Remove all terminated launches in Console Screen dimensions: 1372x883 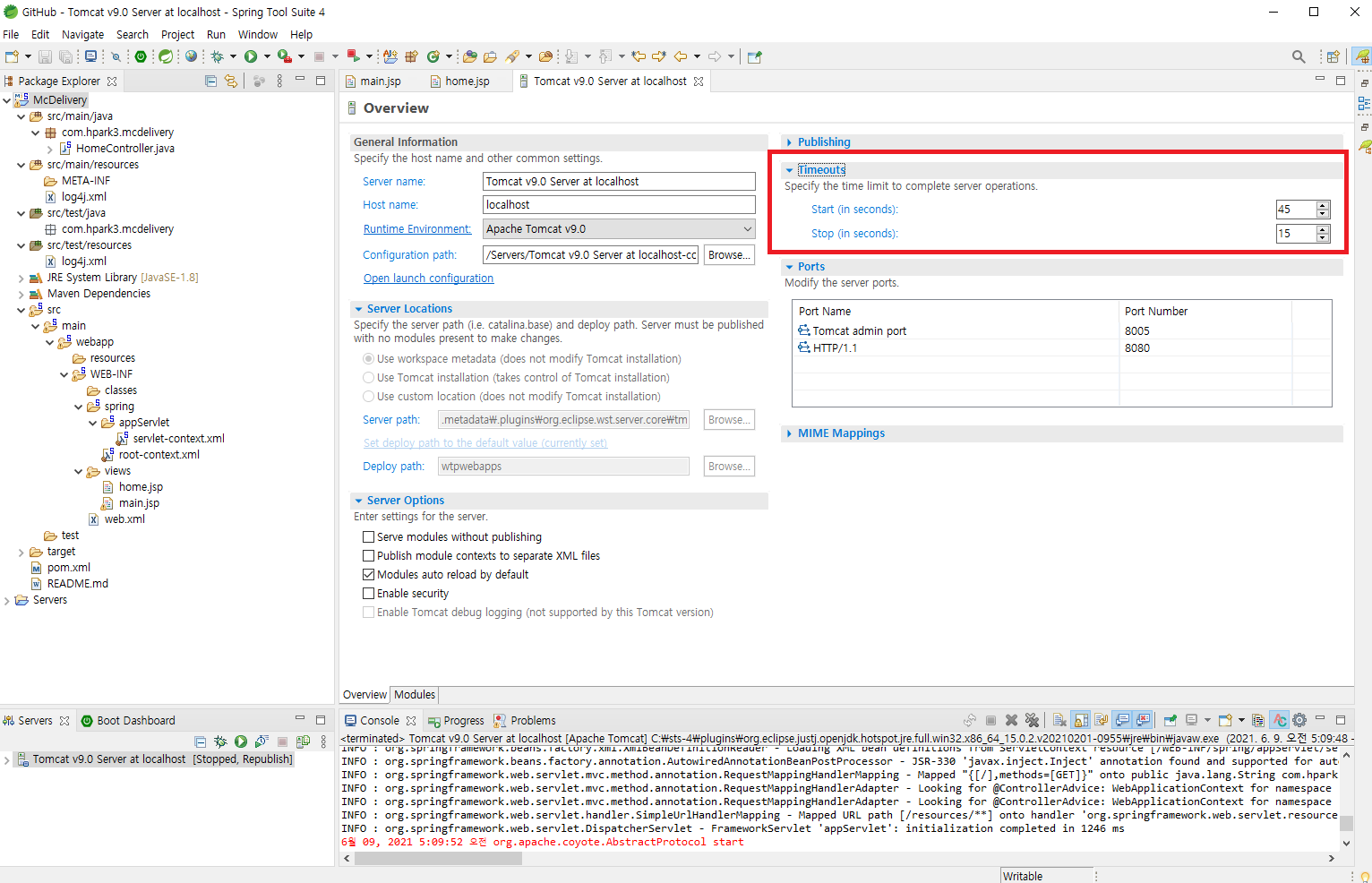(1032, 720)
